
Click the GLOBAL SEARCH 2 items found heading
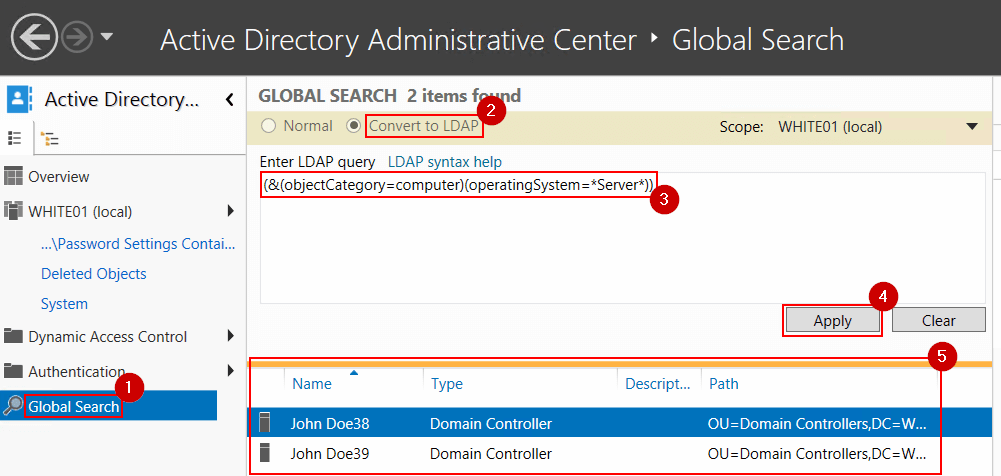[x=389, y=96]
